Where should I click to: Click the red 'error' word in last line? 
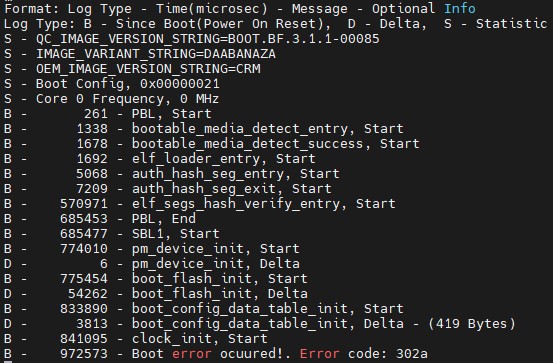click(x=192, y=353)
